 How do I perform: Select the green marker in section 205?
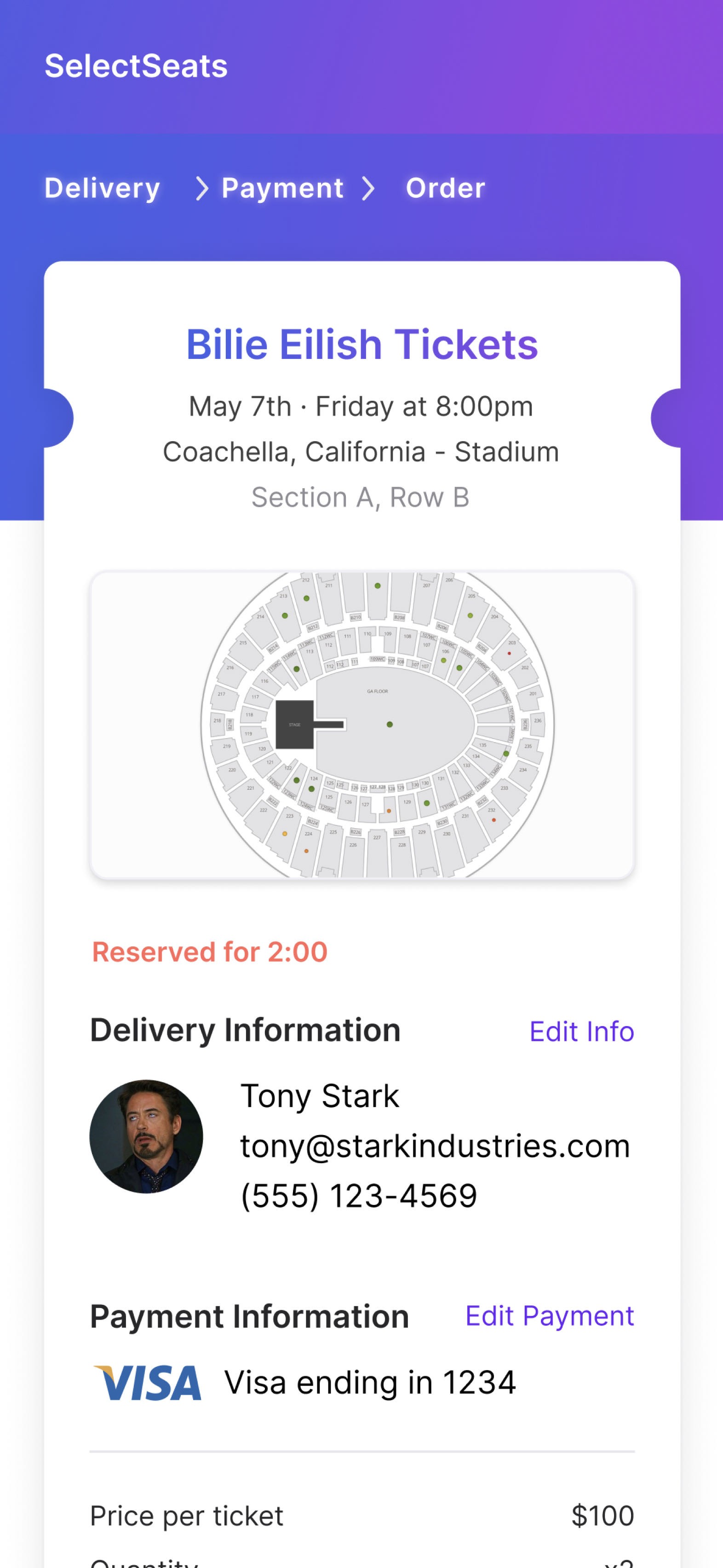pyautogui.click(x=470, y=616)
